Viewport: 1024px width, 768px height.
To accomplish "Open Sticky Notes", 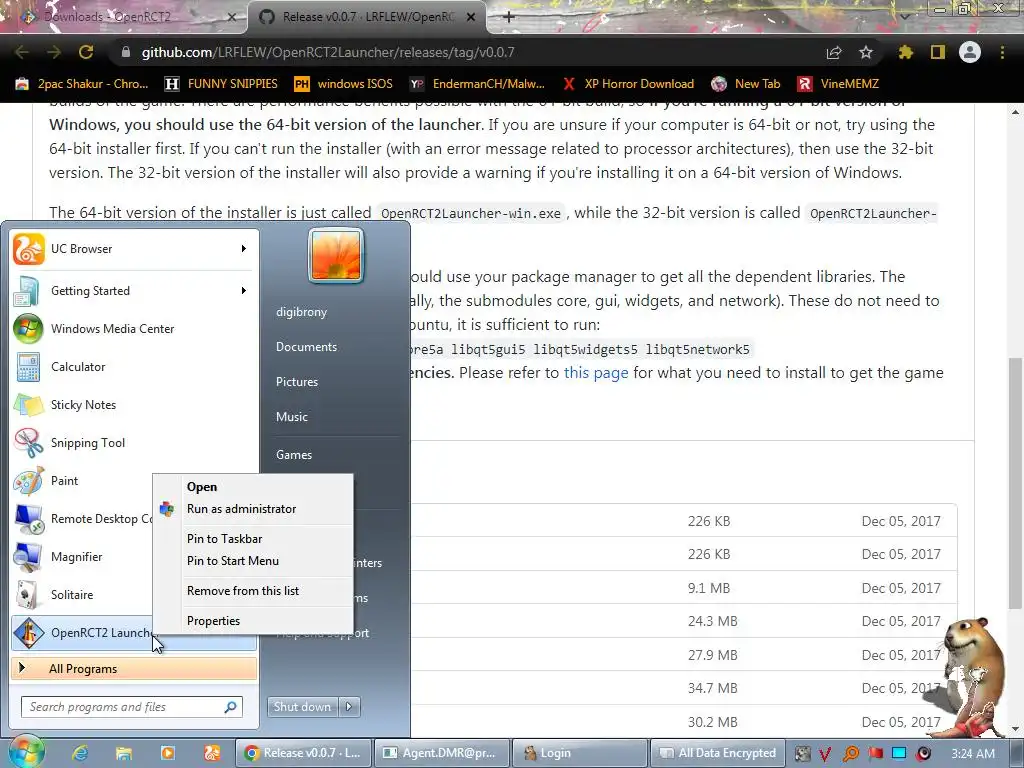I will click(134, 404).
